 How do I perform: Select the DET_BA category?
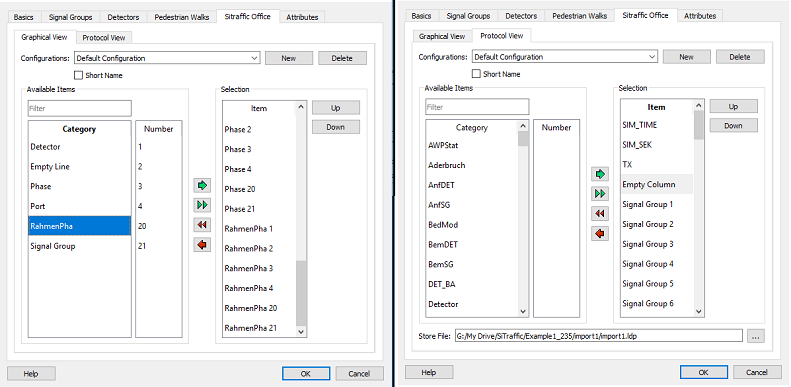(x=472, y=284)
